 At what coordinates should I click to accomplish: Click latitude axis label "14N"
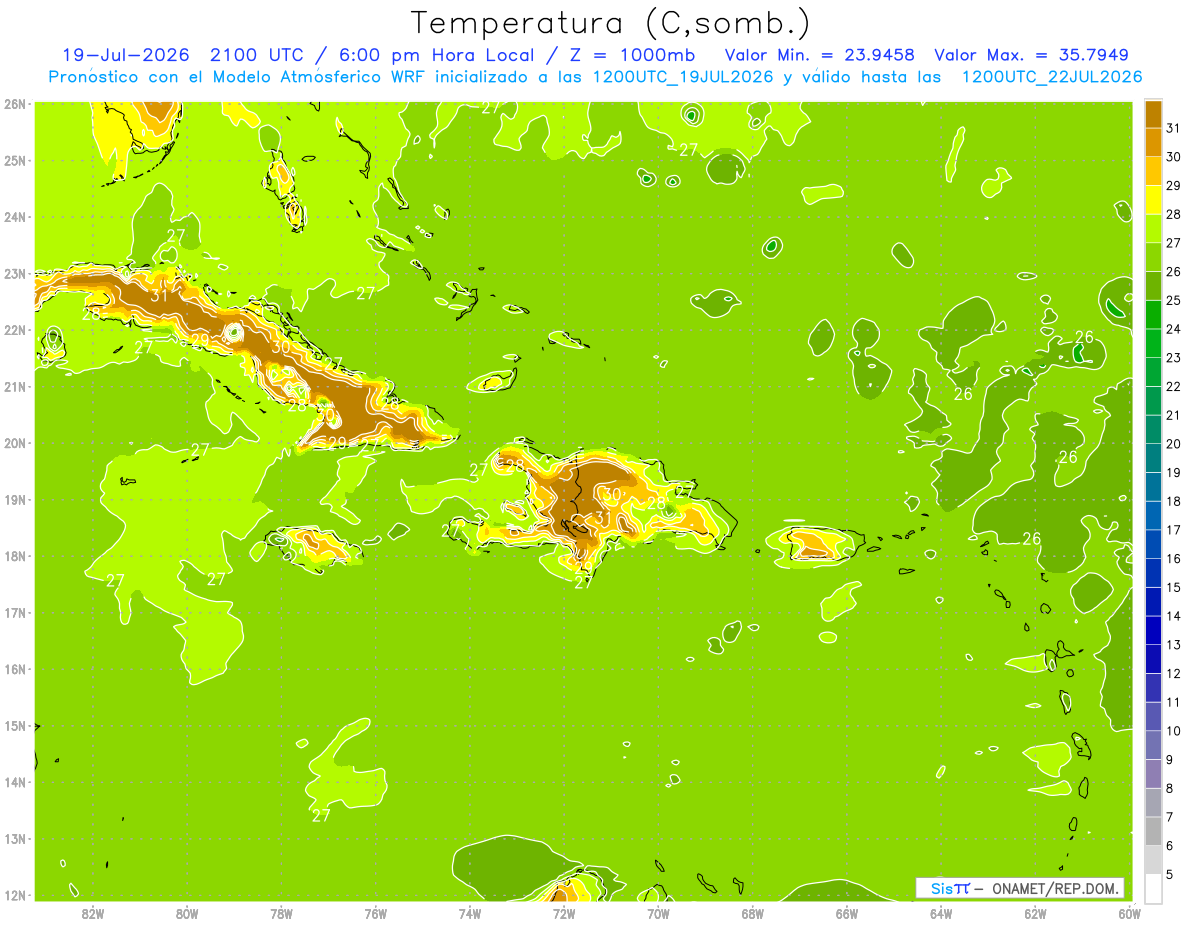tap(14, 782)
